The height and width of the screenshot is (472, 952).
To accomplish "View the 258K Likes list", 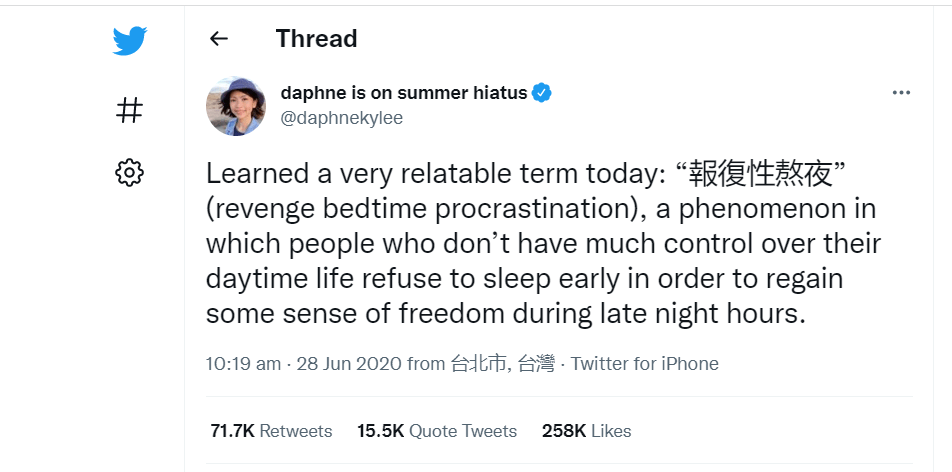I will point(586,431).
